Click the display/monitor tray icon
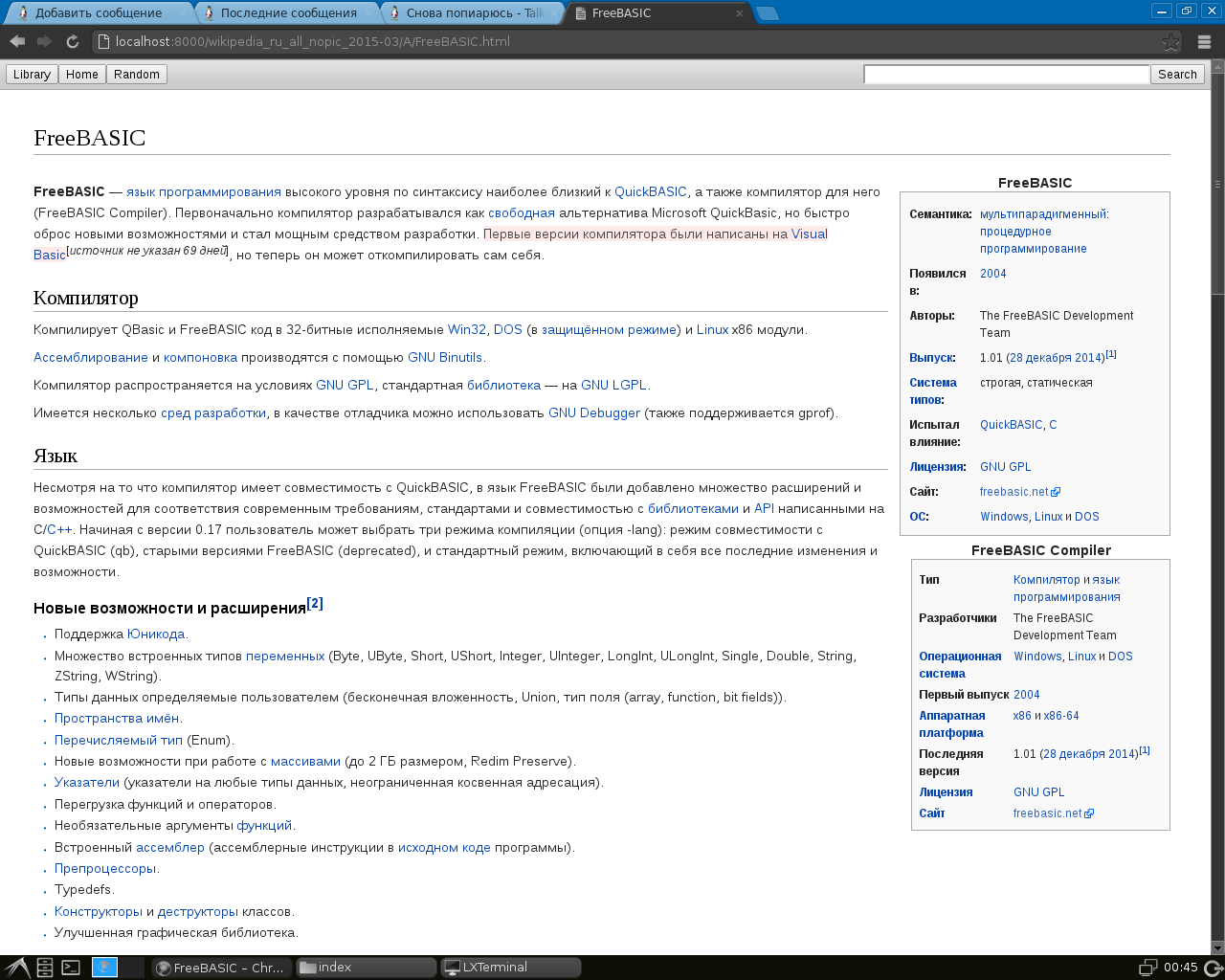The width and height of the screenshot is (1225, 980). pos(1148,968)
